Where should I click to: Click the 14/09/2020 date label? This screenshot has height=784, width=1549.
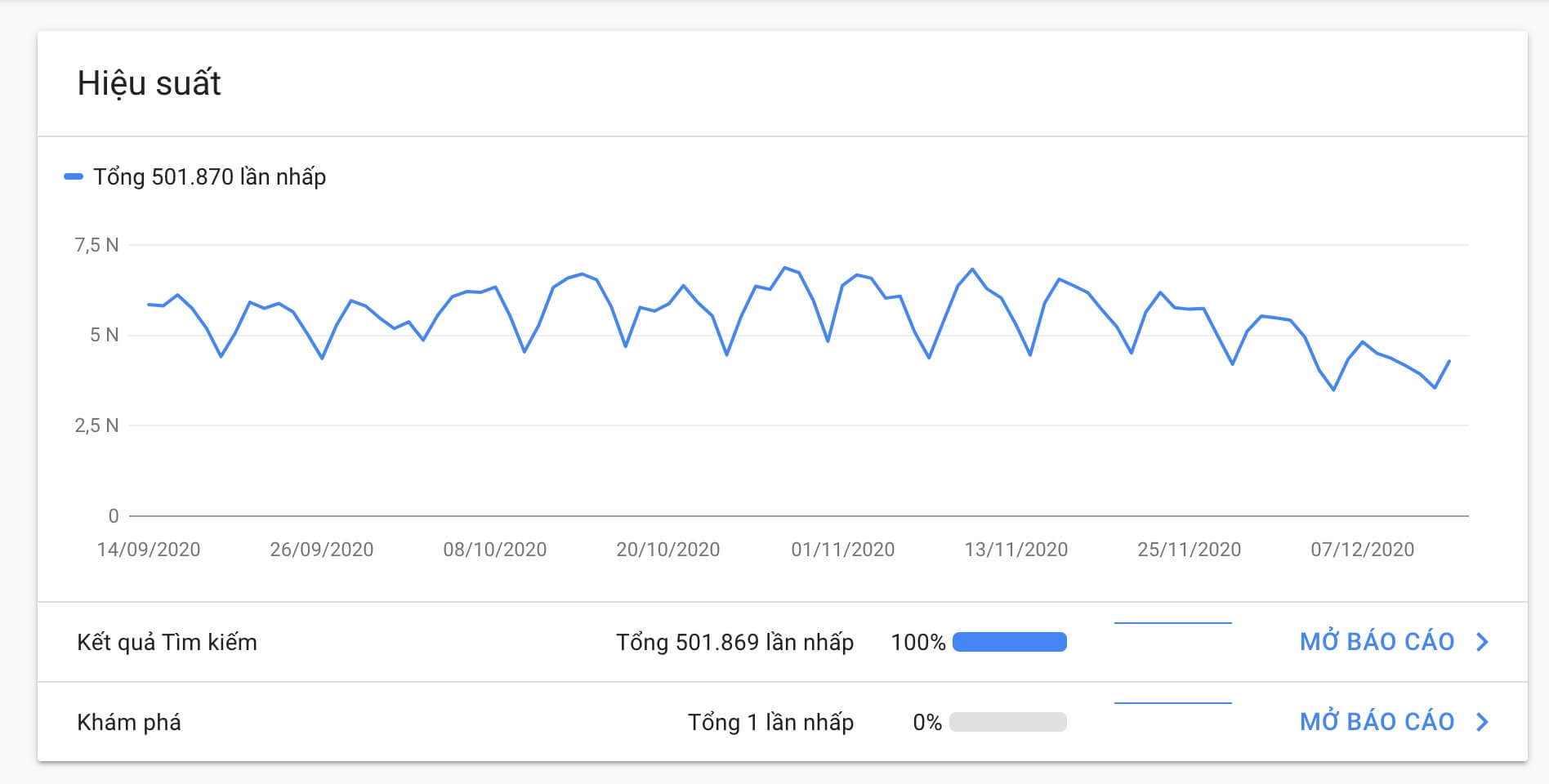pyautogui.click(x=149, y=550)
